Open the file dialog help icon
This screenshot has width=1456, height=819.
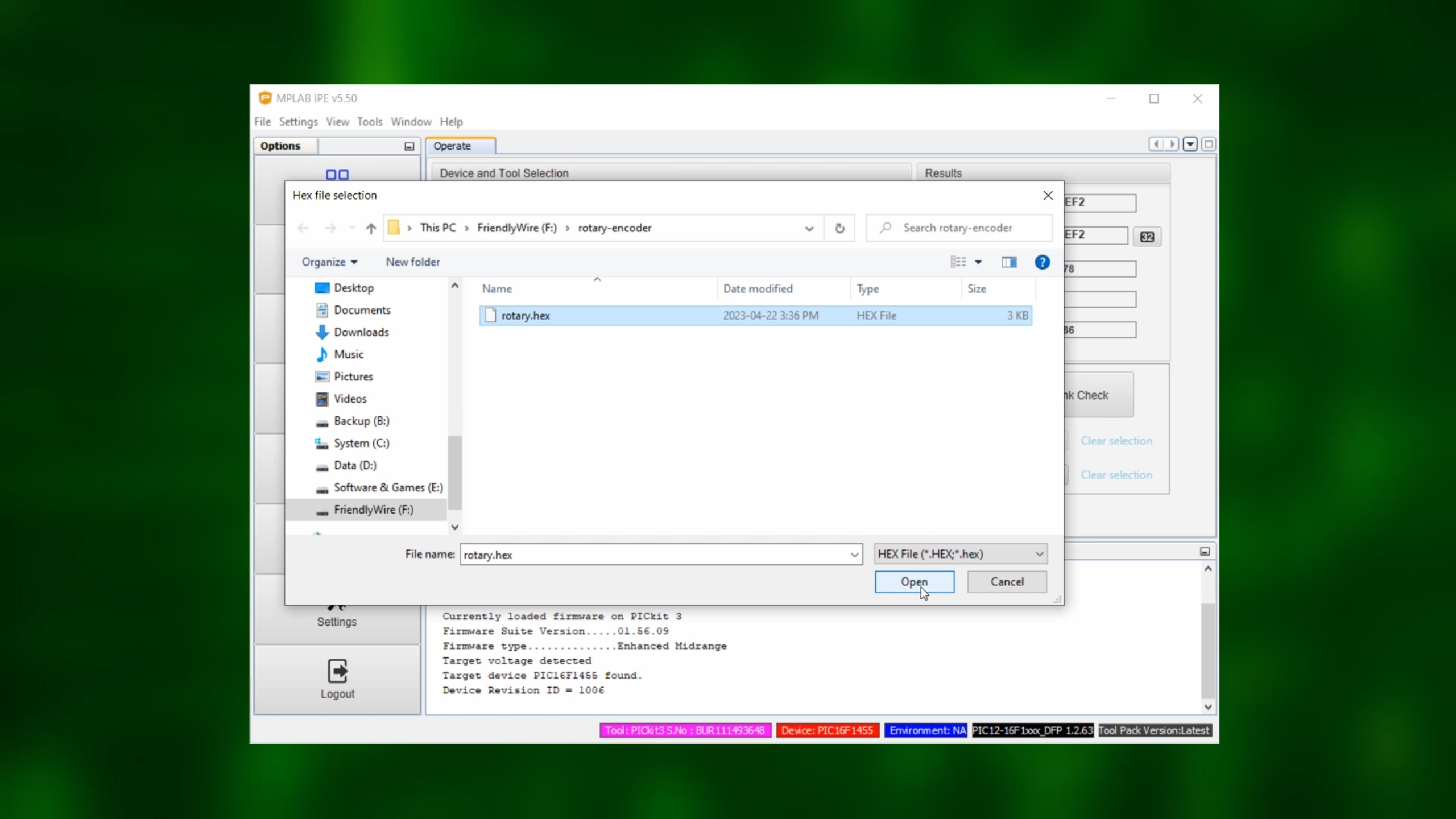(1042, 262)
